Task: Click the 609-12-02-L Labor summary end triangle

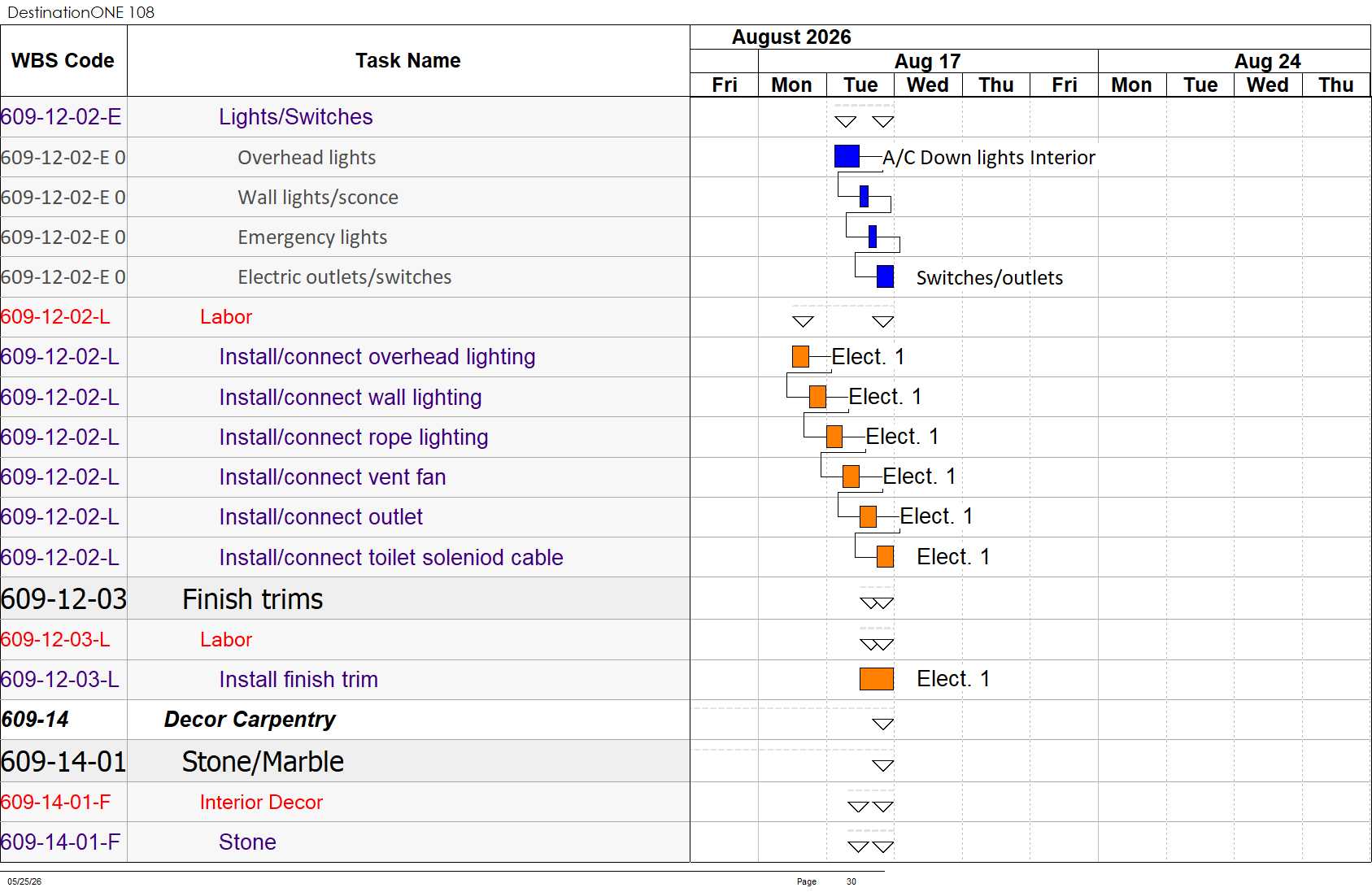Action: [883, 322]
